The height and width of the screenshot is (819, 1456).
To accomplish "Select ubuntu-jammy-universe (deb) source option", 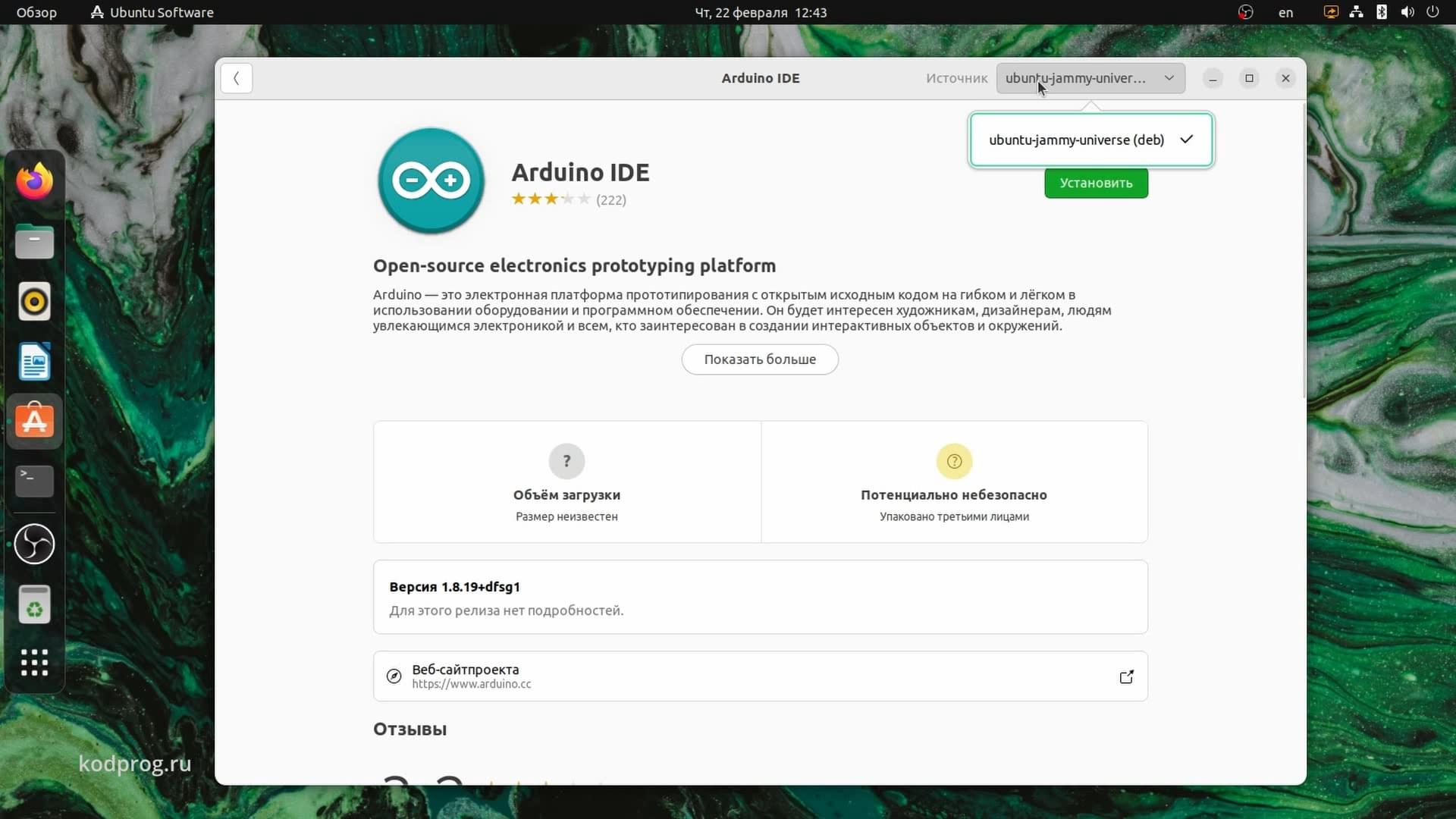I will pyautogui.click(x=1091, y=140).
